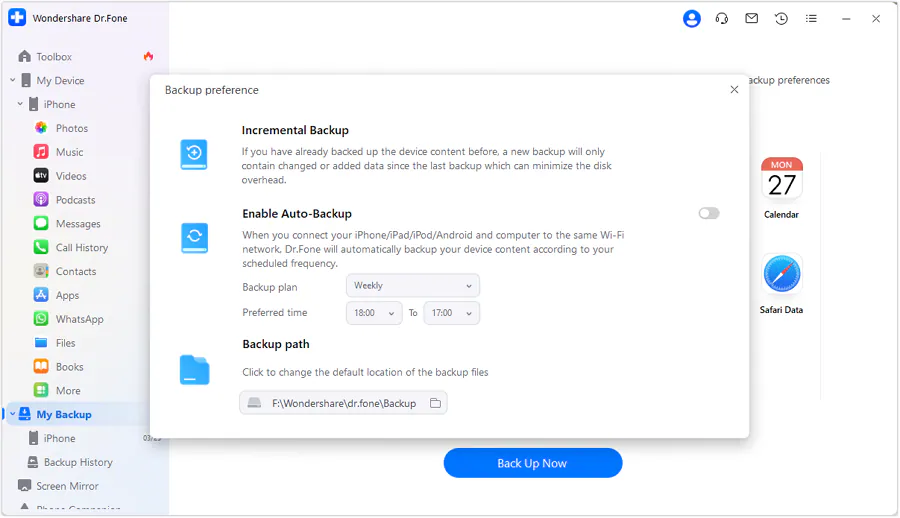Collapse the My Backup tree section

pyautogui.click(x=11, y=415)
